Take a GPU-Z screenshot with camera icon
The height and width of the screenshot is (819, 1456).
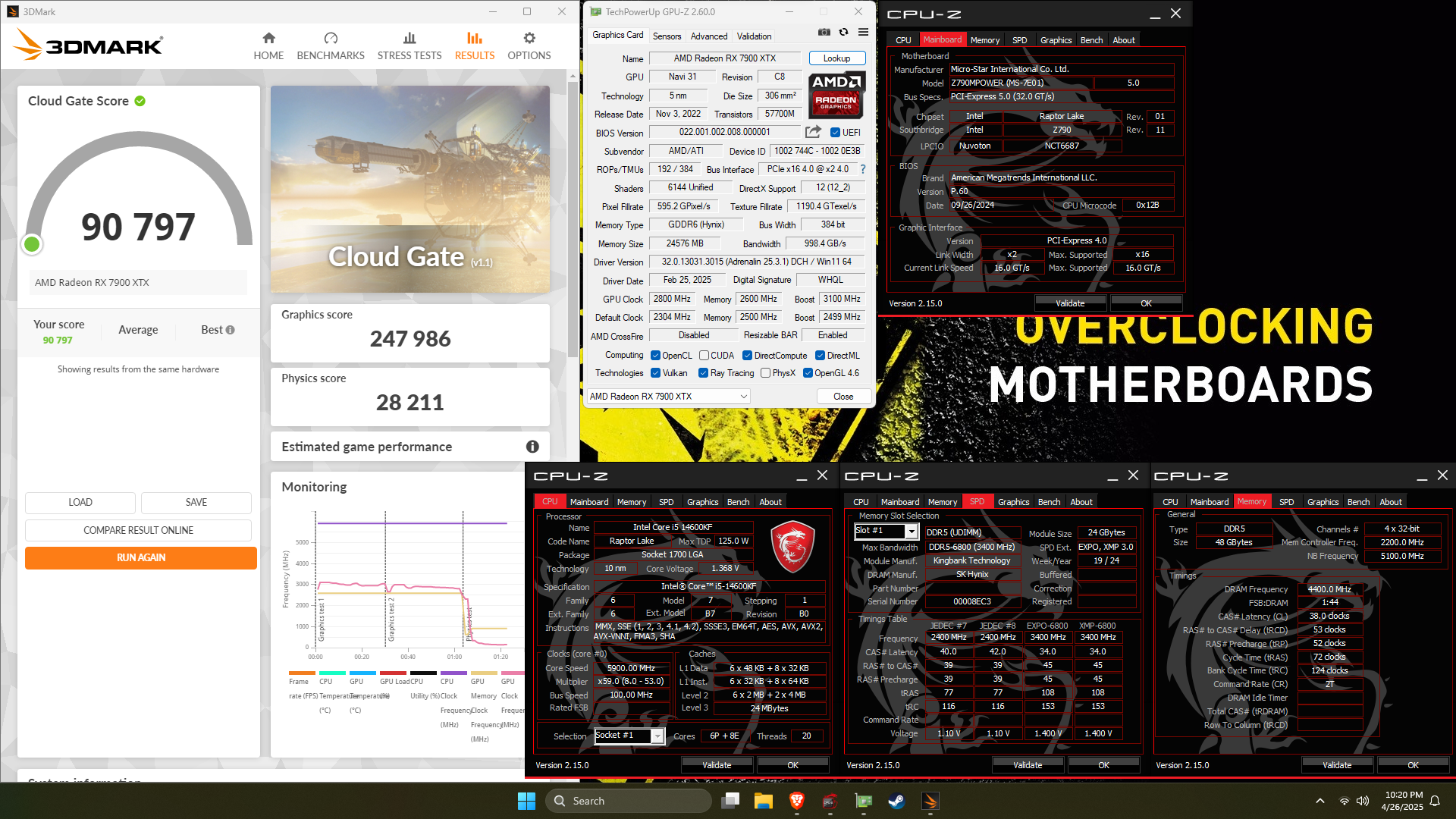tap(824, 32)
